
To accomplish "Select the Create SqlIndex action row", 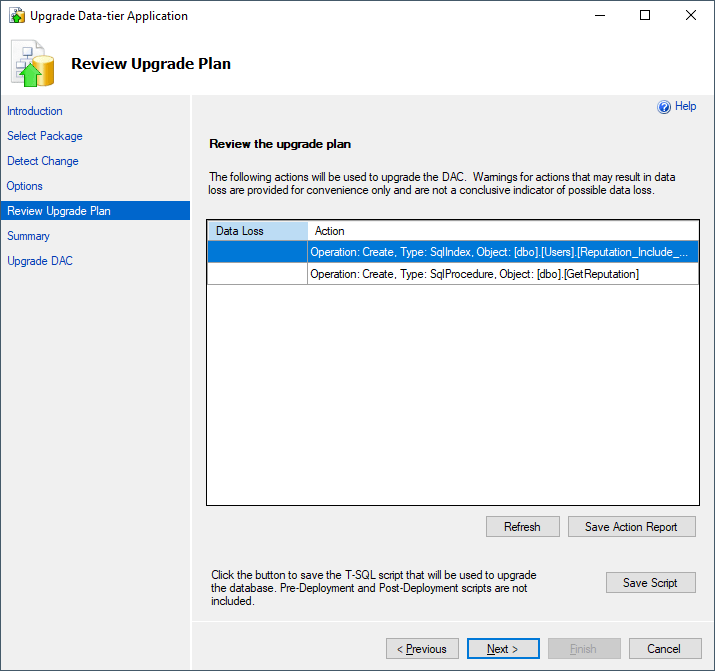I will click(x=500, y=253).
